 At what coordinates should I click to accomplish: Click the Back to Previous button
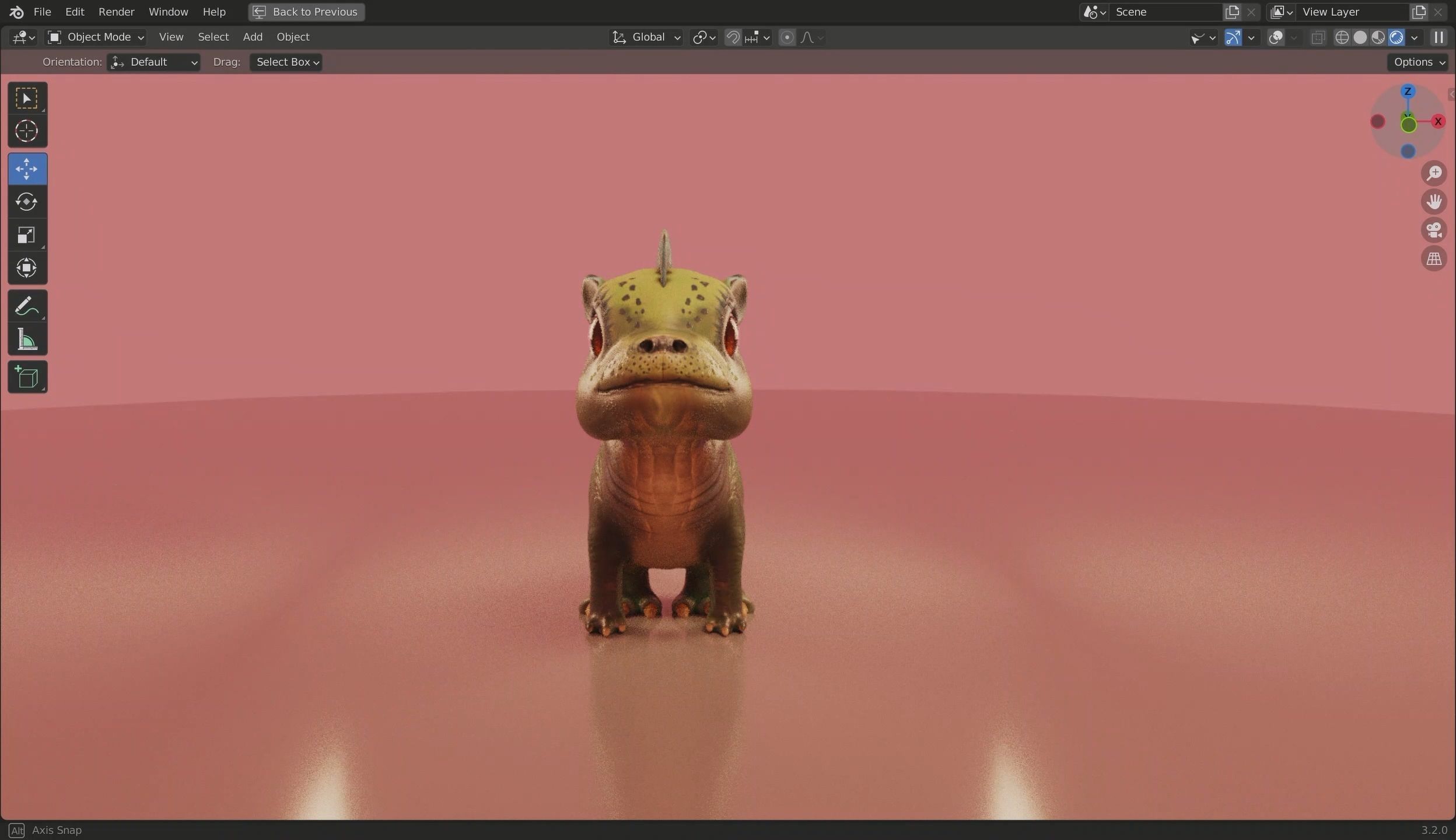coord(306,12)
